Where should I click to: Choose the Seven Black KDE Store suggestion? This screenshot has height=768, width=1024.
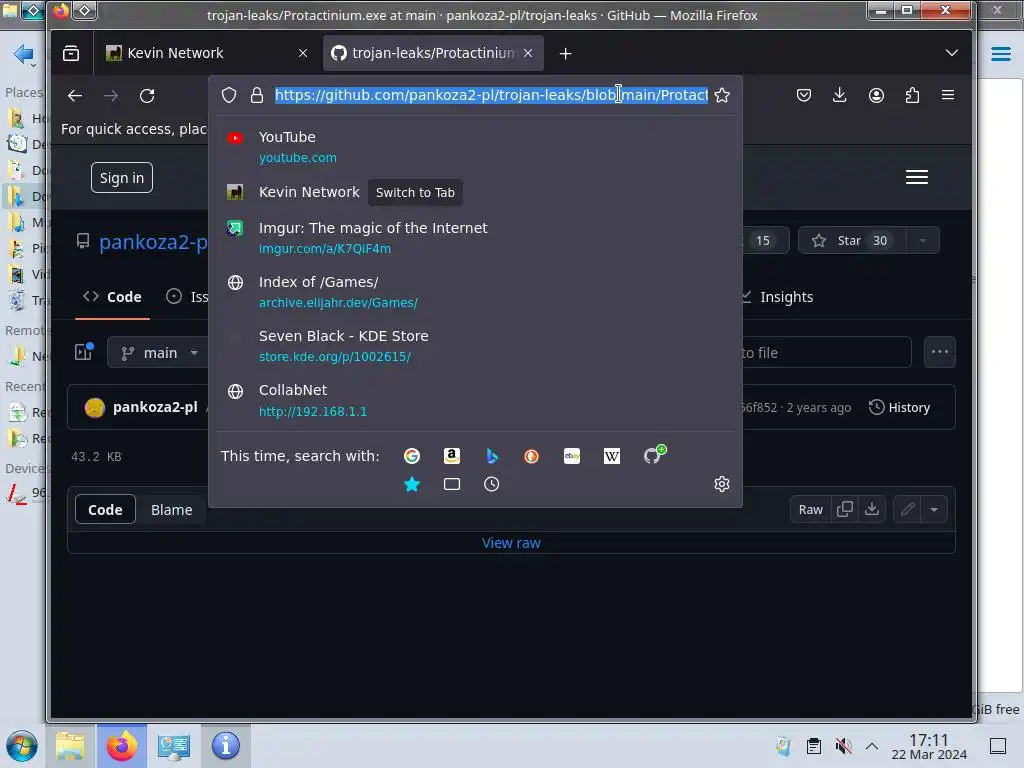(475, 346)
